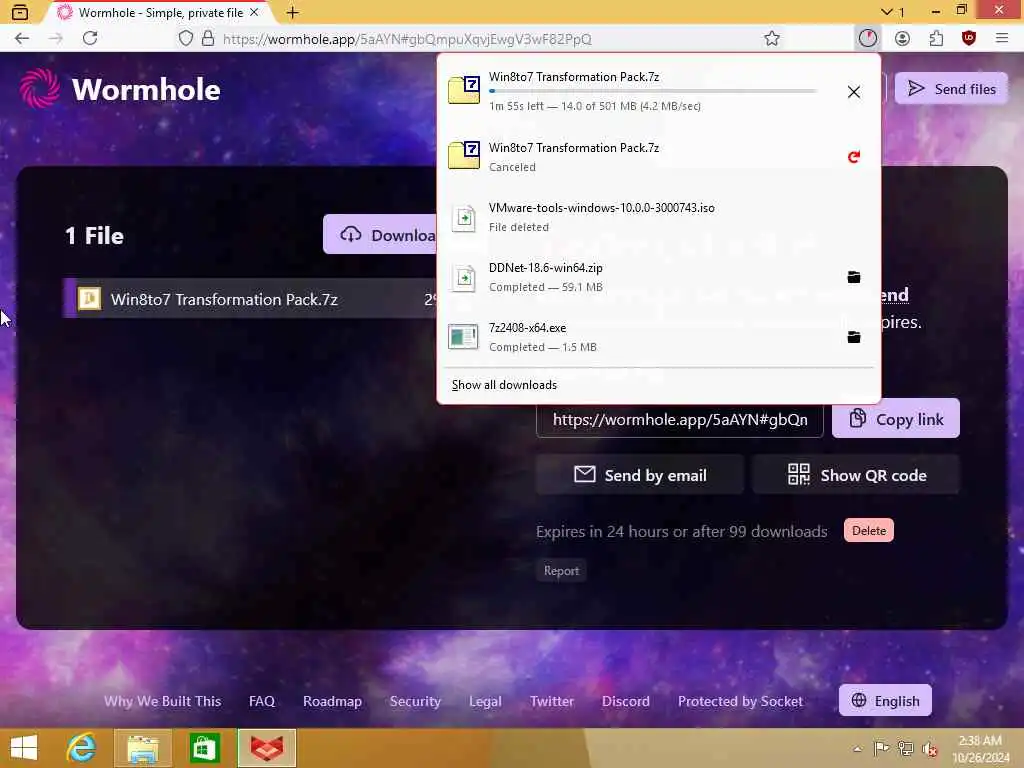Image resolution: width=1024 pixels, height=768 pixels.
Task: Open the Legal footer link
Action: click(485, 701)
